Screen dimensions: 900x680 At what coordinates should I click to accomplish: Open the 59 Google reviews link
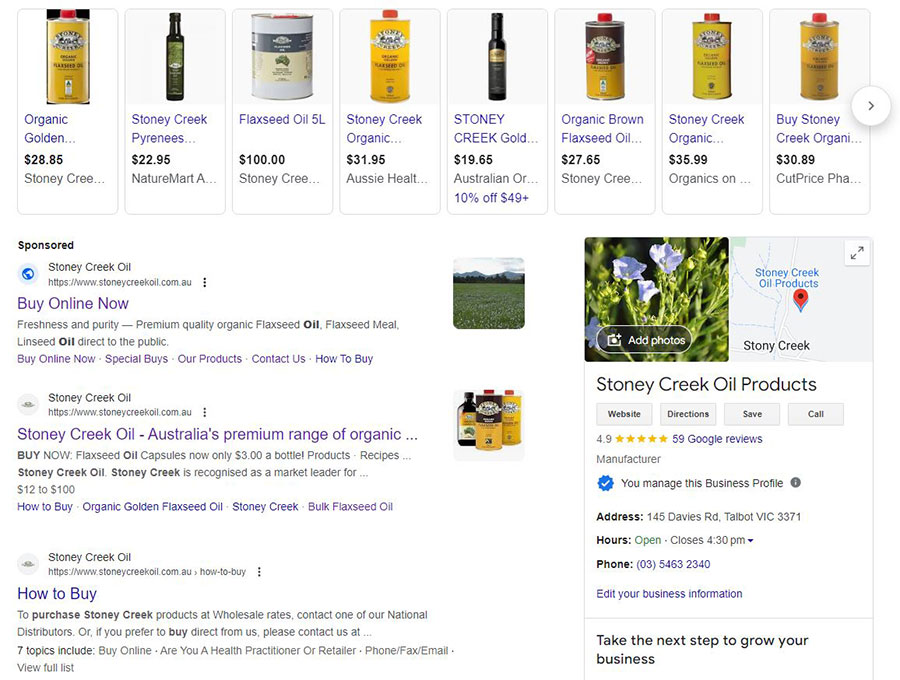coord(720,439)
